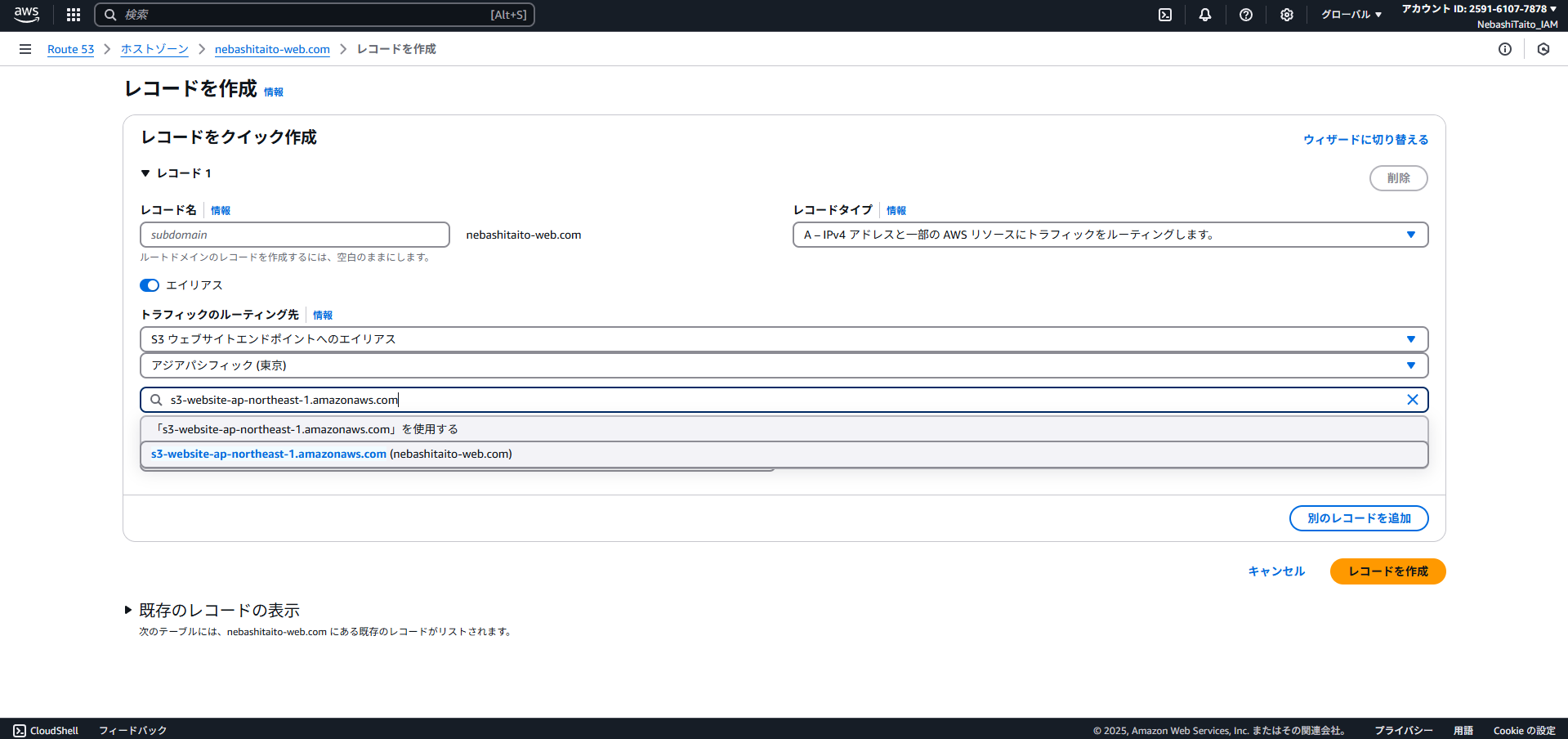Open the info panel icon at top right
This screenshot has width=1568, height=739.
tap(1505, 49)
